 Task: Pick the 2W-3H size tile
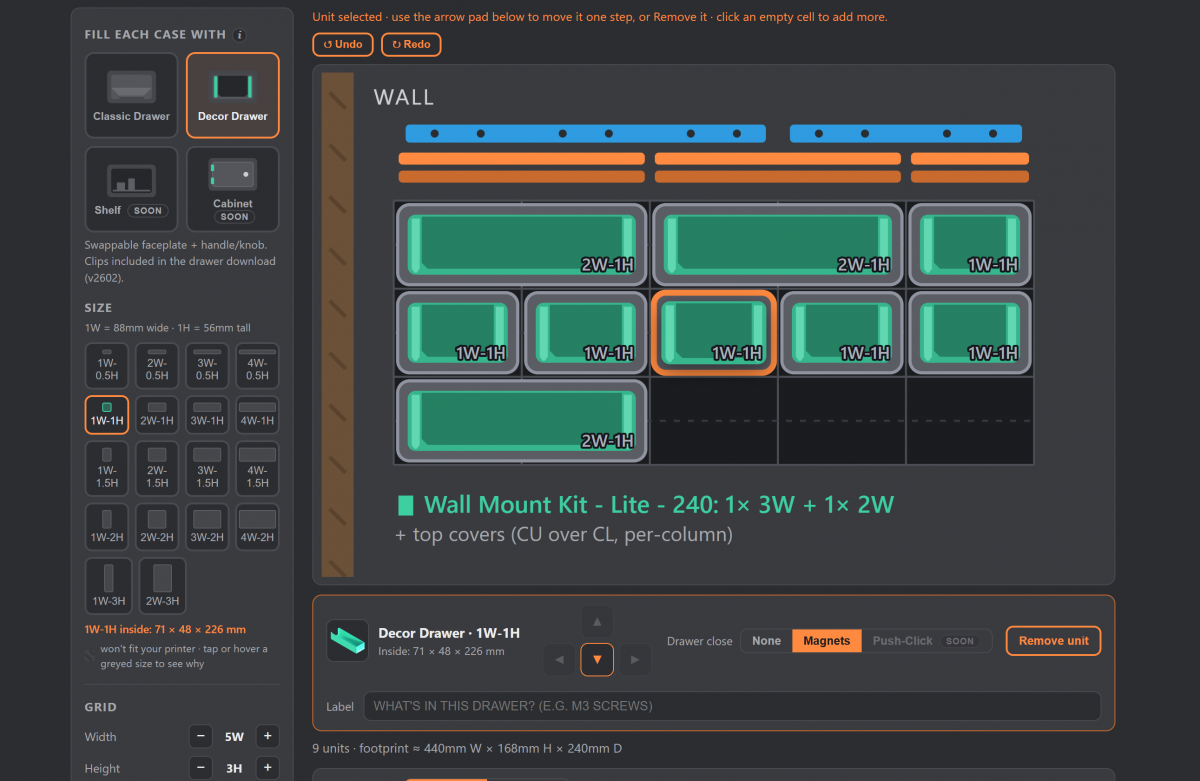pyautogui.click(x=162, y=586)
